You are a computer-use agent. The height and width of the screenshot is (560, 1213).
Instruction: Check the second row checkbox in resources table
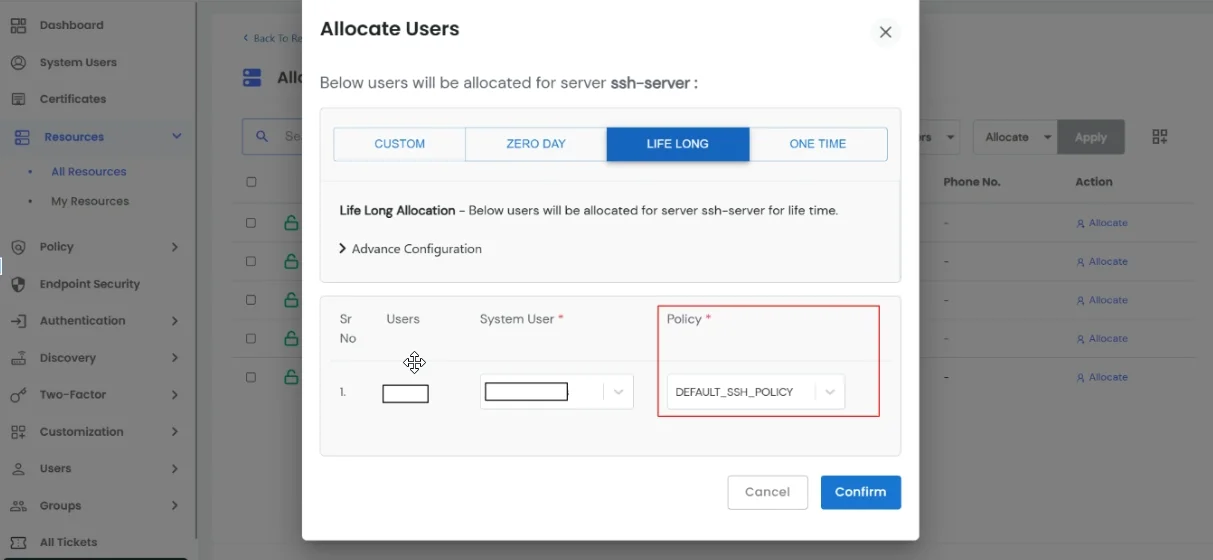coord(251,262)
